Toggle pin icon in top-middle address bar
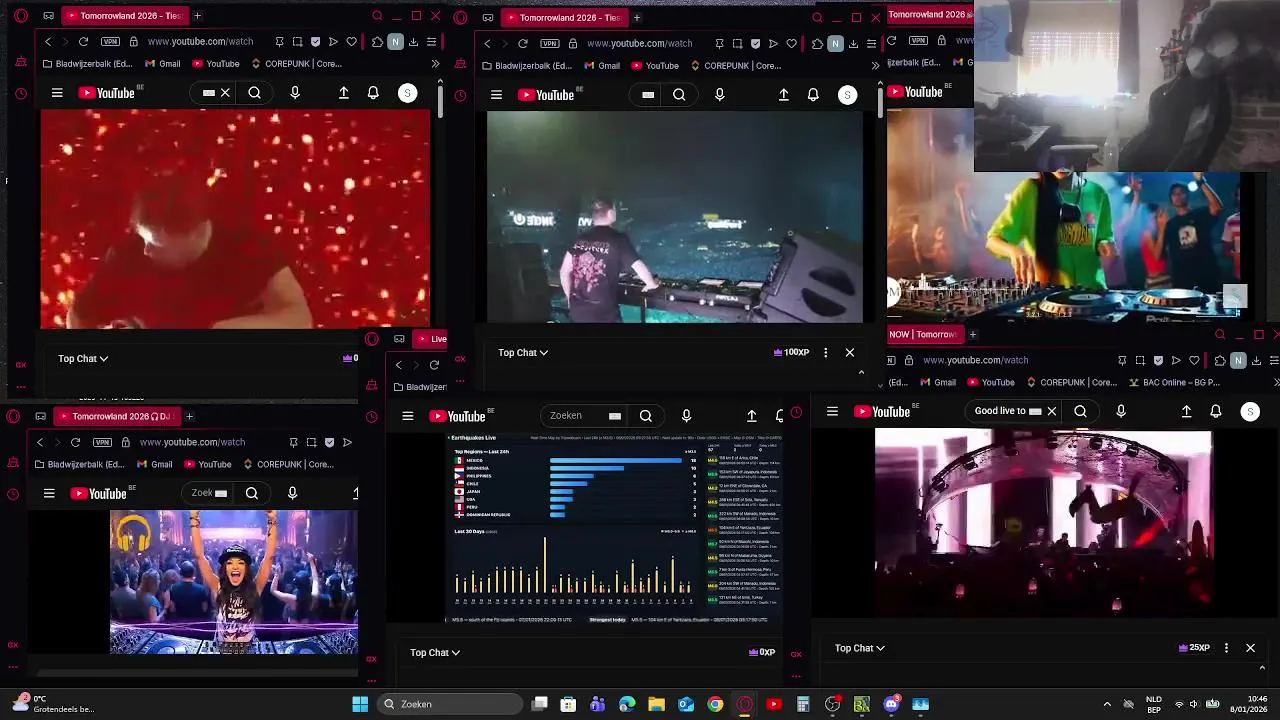Screen dimensions: 1280x720 (719, 43)
